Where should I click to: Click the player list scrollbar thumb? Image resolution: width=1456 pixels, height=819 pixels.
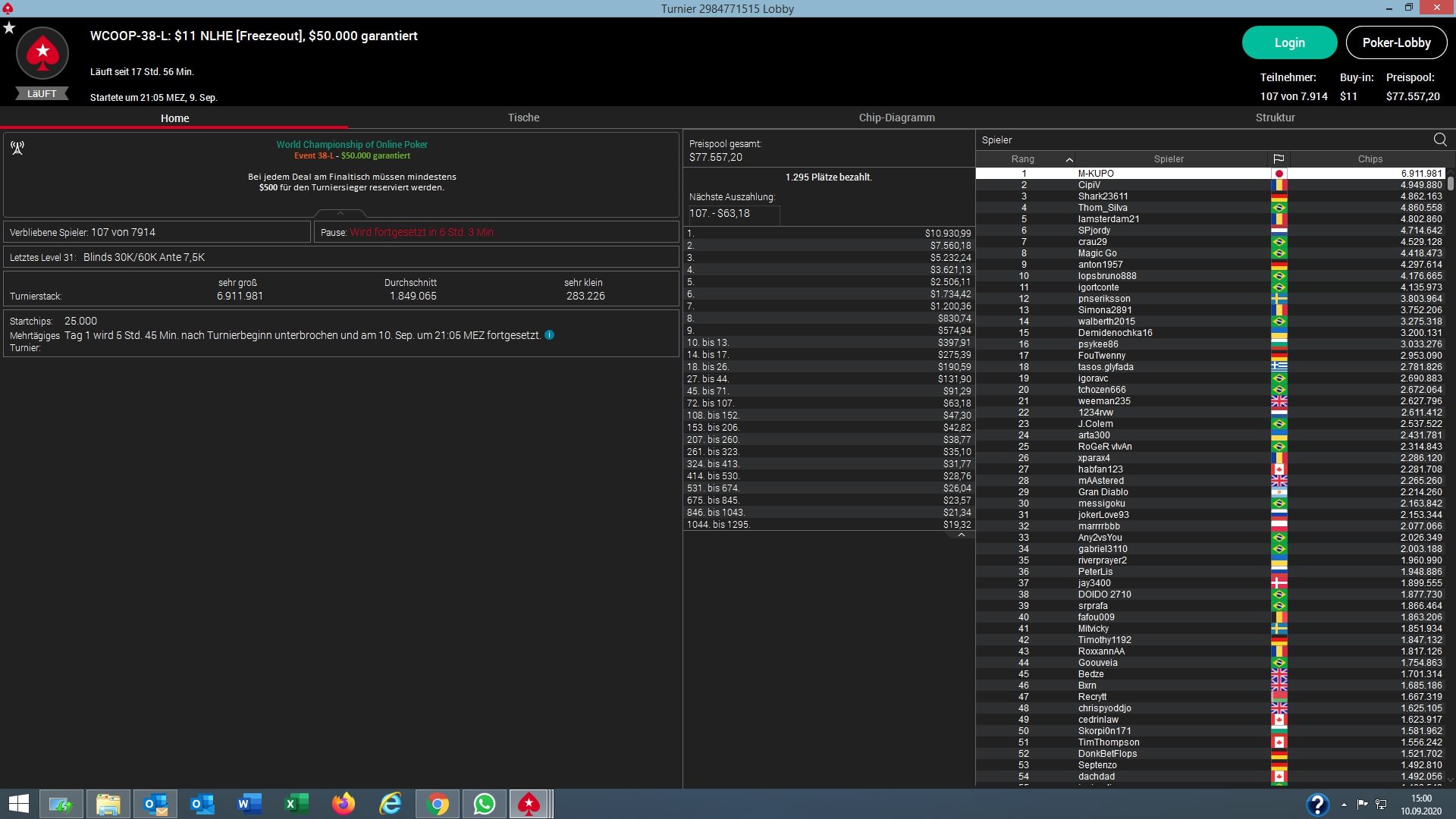(1450, 183)
